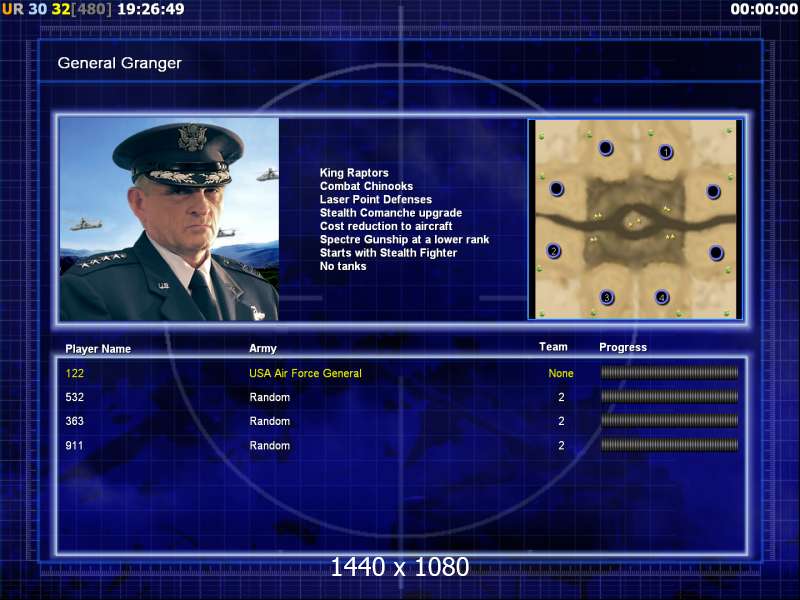The width and height of the screenshot is (800, 600).
Task: Select player name "532"
Action: pyautogui.click(x=74, y=397)
